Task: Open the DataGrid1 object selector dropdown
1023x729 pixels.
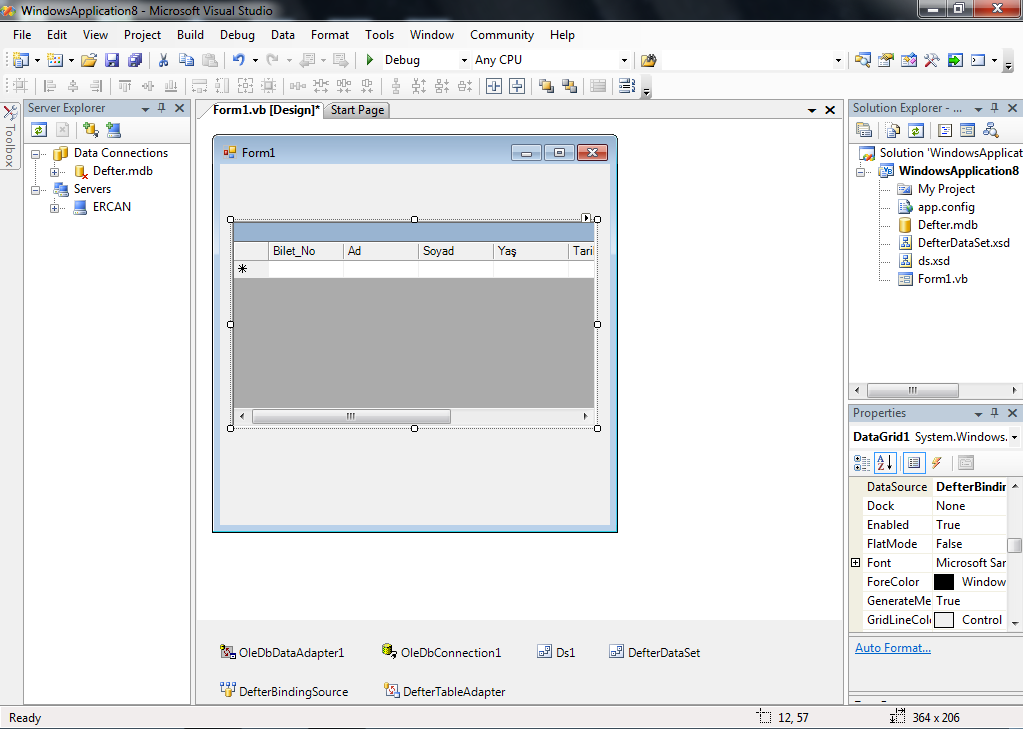Action: point(1015,437)
